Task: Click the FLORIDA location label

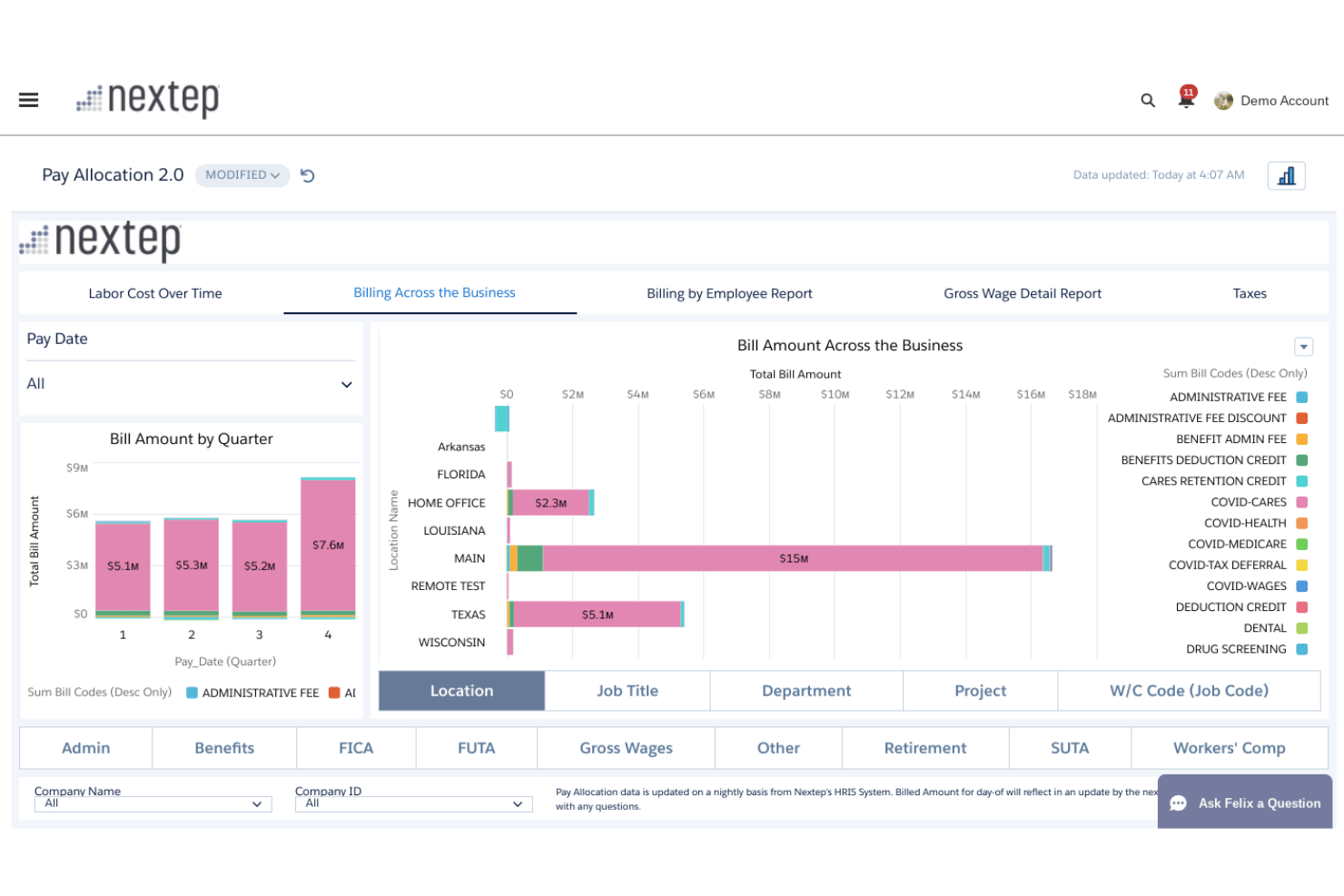Action: coord(461,475)
